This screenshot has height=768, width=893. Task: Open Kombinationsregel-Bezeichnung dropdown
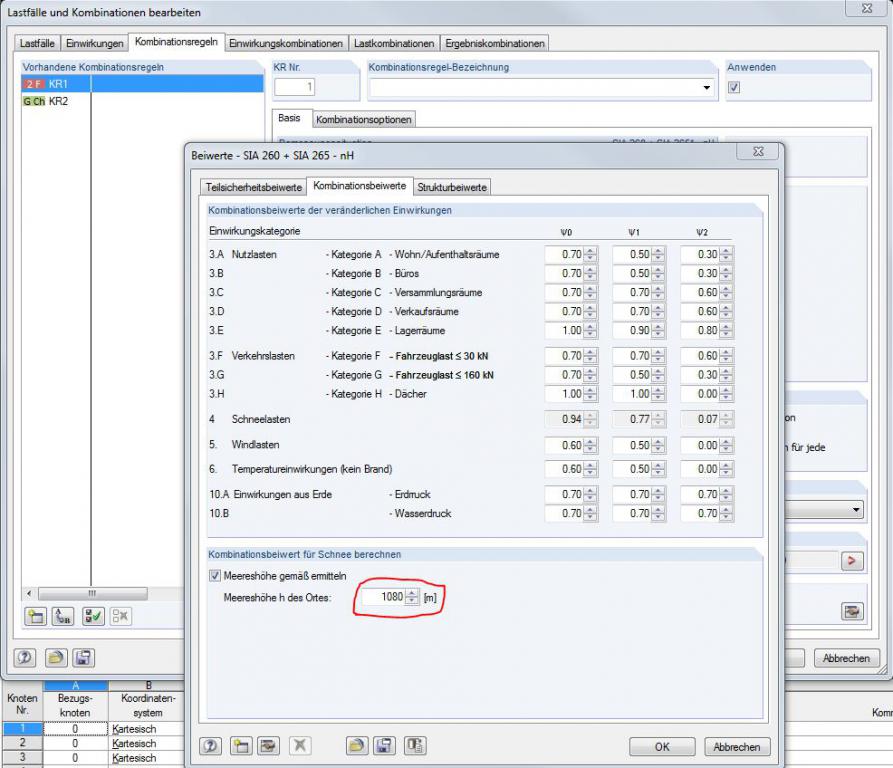[706, 88]
